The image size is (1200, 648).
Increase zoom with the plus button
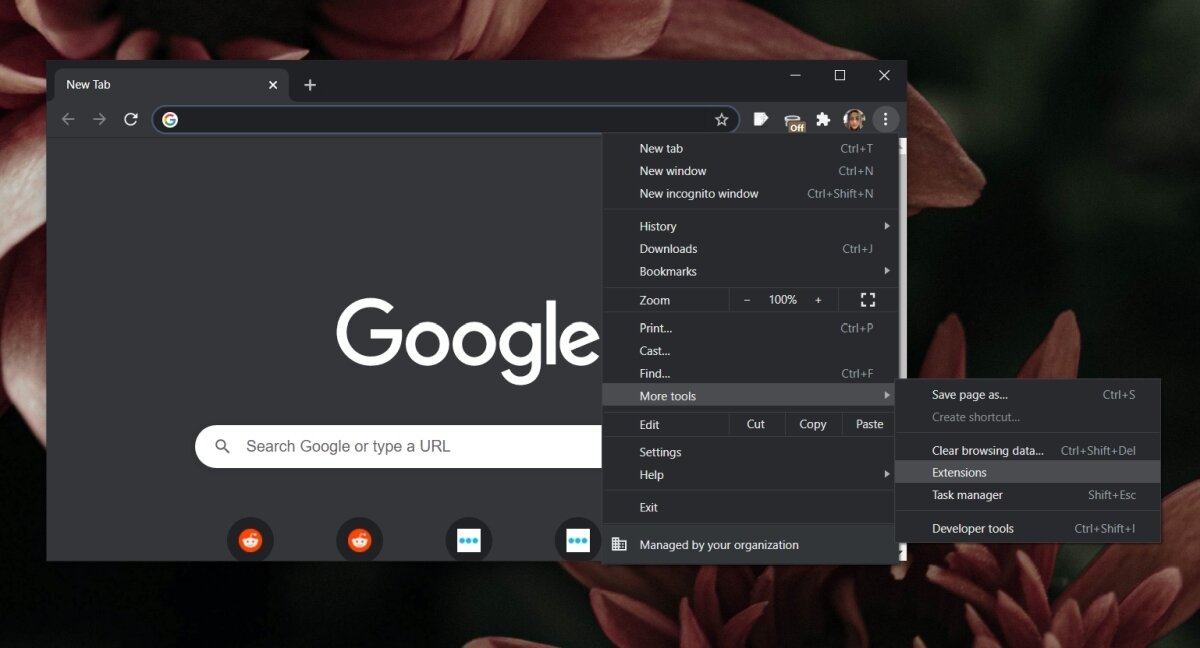(x=818, y=300)
